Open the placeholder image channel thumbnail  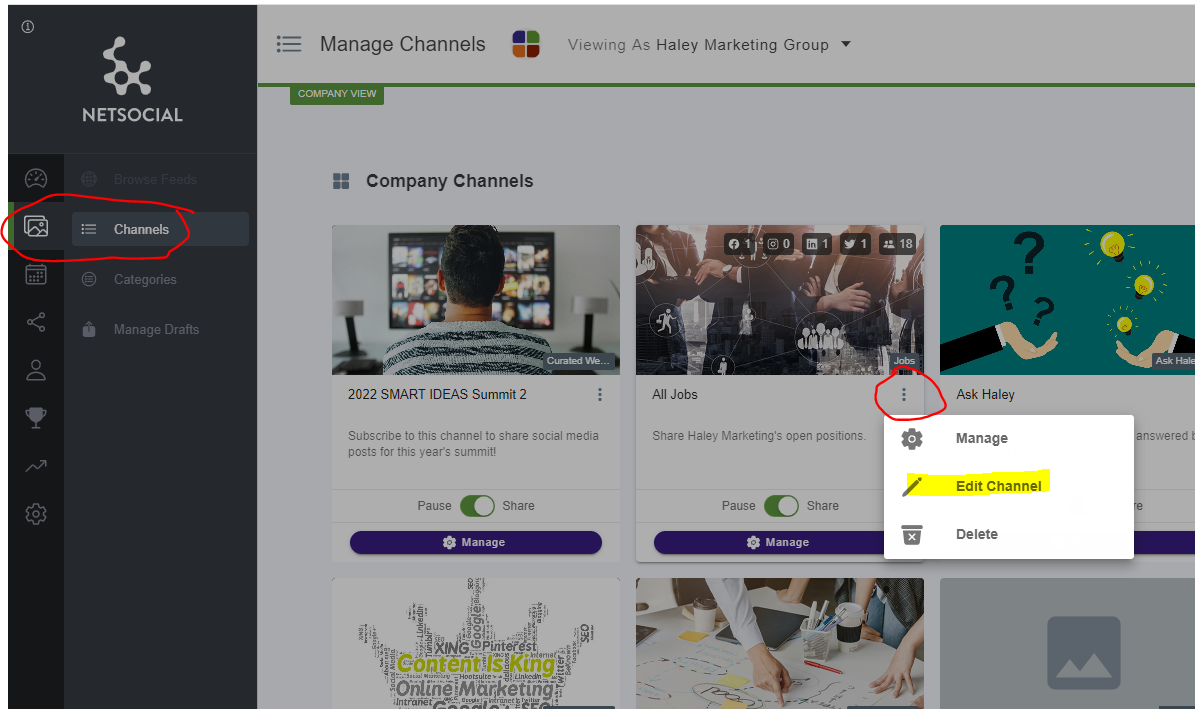(1067, 643)
